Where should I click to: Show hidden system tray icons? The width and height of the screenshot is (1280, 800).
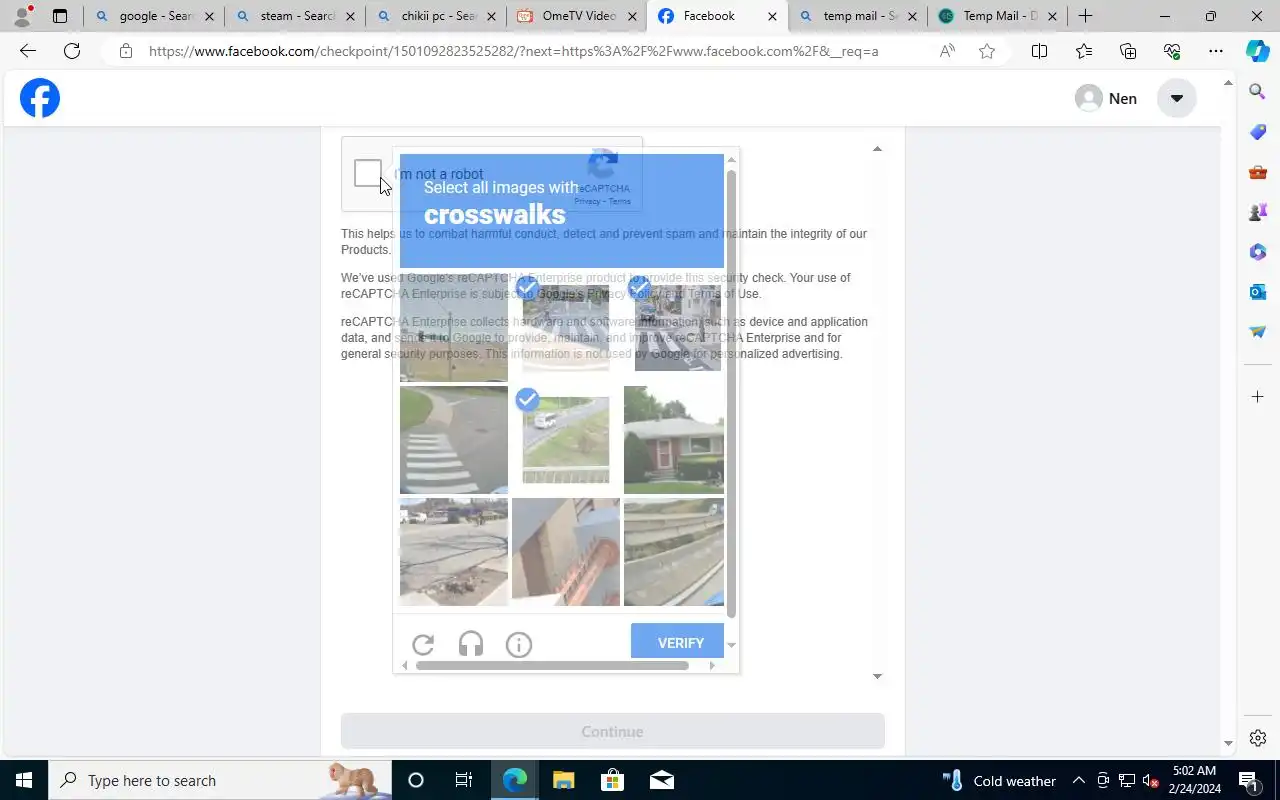pyautogui.click(x=1079, y=780)
